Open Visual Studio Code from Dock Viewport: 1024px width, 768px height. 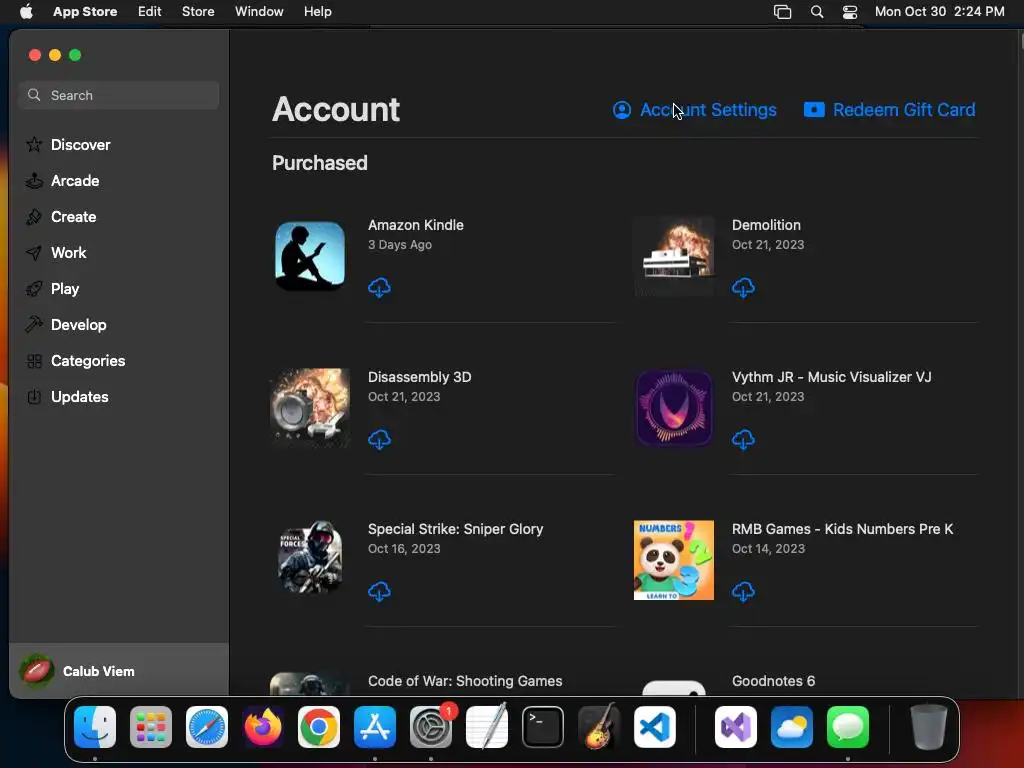tap(654, 727)
